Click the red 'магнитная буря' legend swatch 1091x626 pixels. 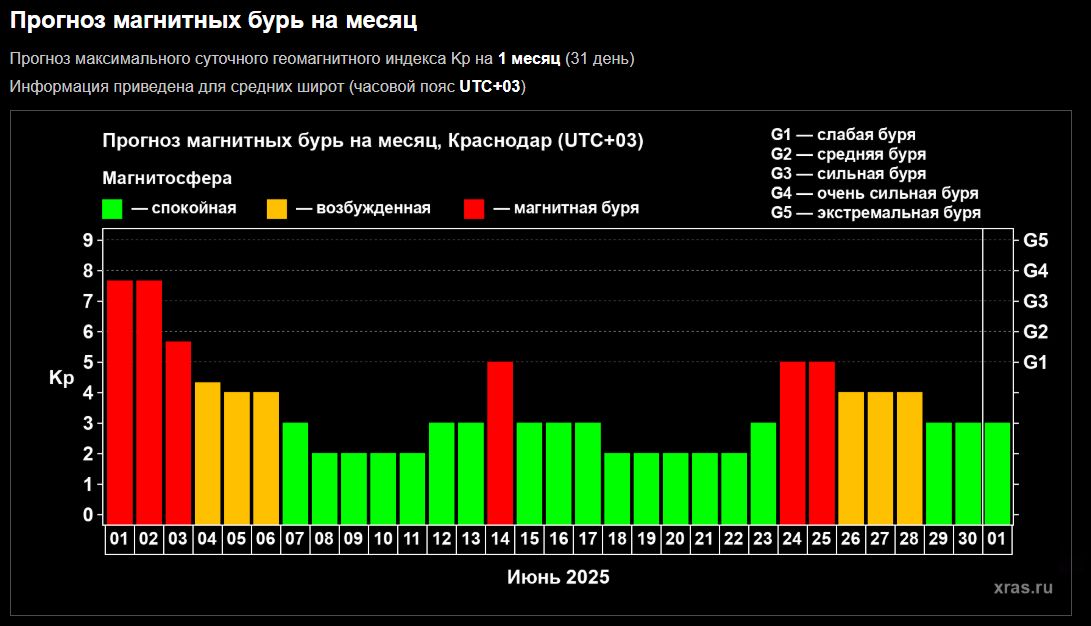(x=474, y=208)
